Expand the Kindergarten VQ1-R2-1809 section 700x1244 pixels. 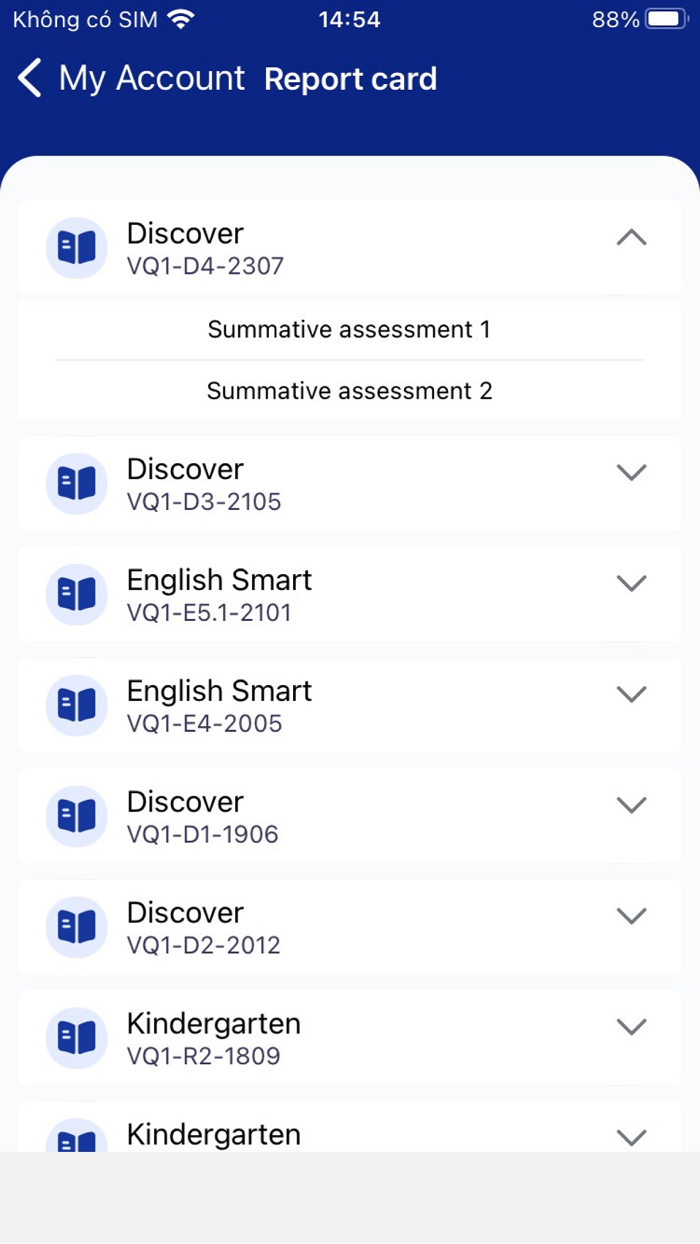pos(631,1027)
